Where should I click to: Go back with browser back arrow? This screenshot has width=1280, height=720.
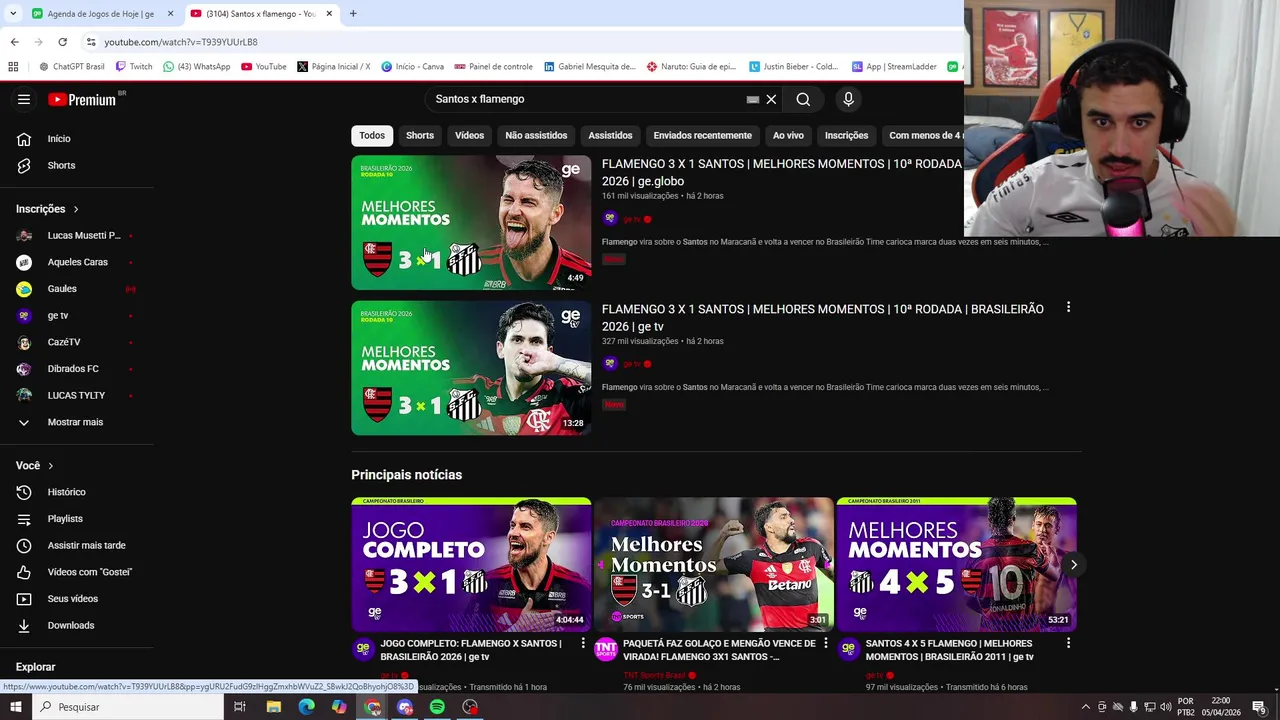(14, 42)
